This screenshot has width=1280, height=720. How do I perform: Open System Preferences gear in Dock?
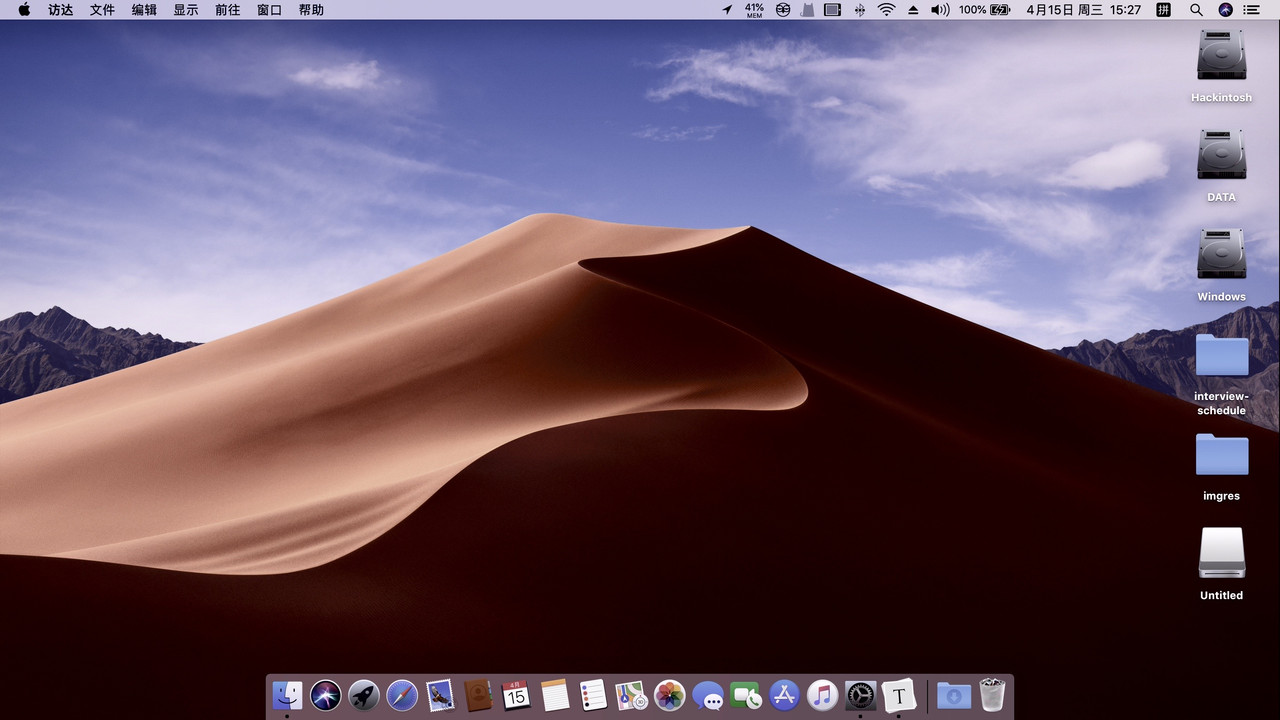(x=860, y=694)
